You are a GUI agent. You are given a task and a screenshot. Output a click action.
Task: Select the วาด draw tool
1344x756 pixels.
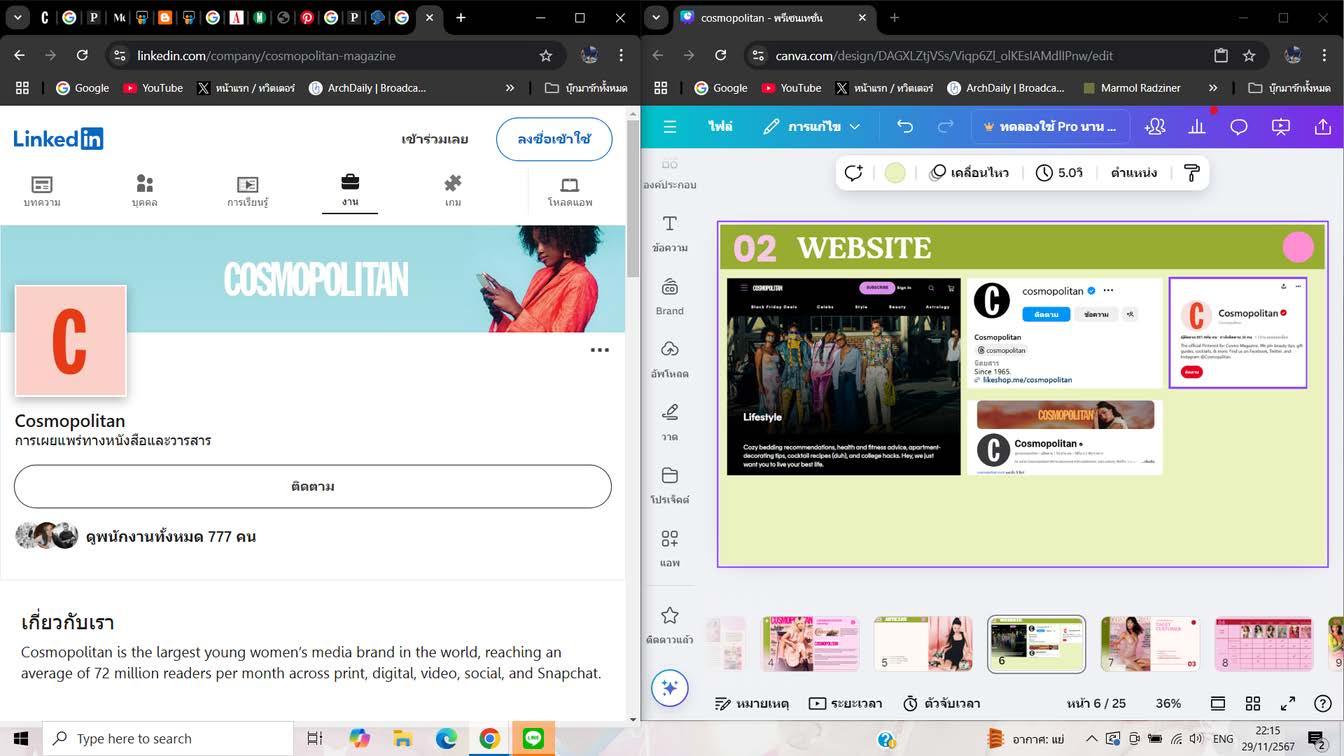tap(670, 423)
